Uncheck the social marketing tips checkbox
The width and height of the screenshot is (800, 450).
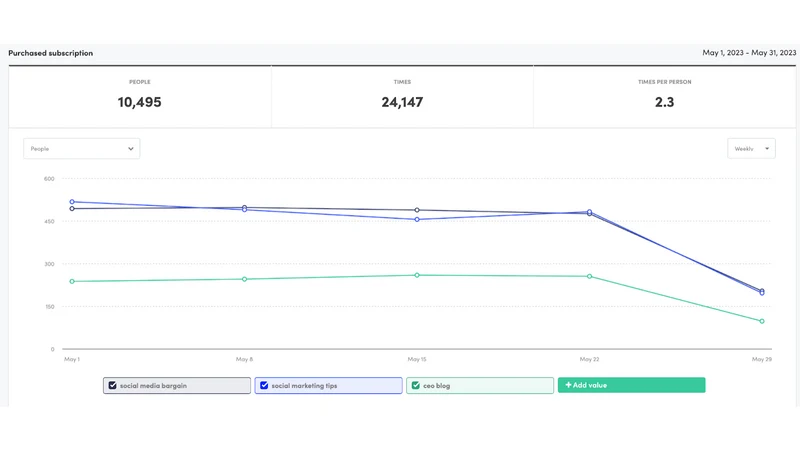pyautogui.click(x=264, y=385)
